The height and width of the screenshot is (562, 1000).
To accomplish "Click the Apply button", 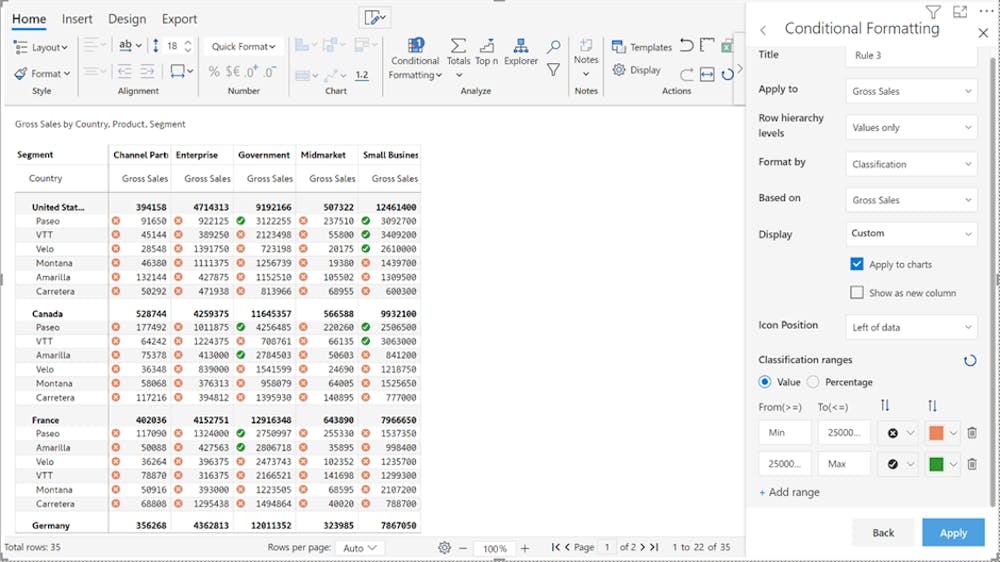I will (x=952, y=533).
